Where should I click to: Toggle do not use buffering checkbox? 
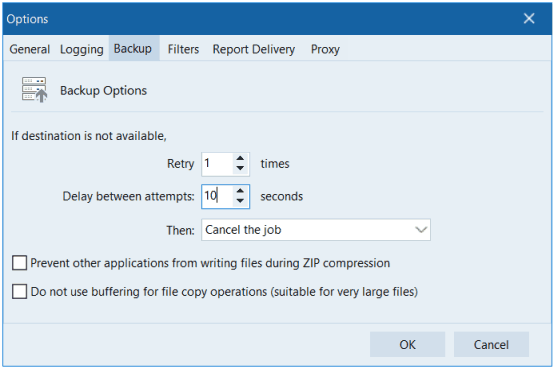click(19, 292)
